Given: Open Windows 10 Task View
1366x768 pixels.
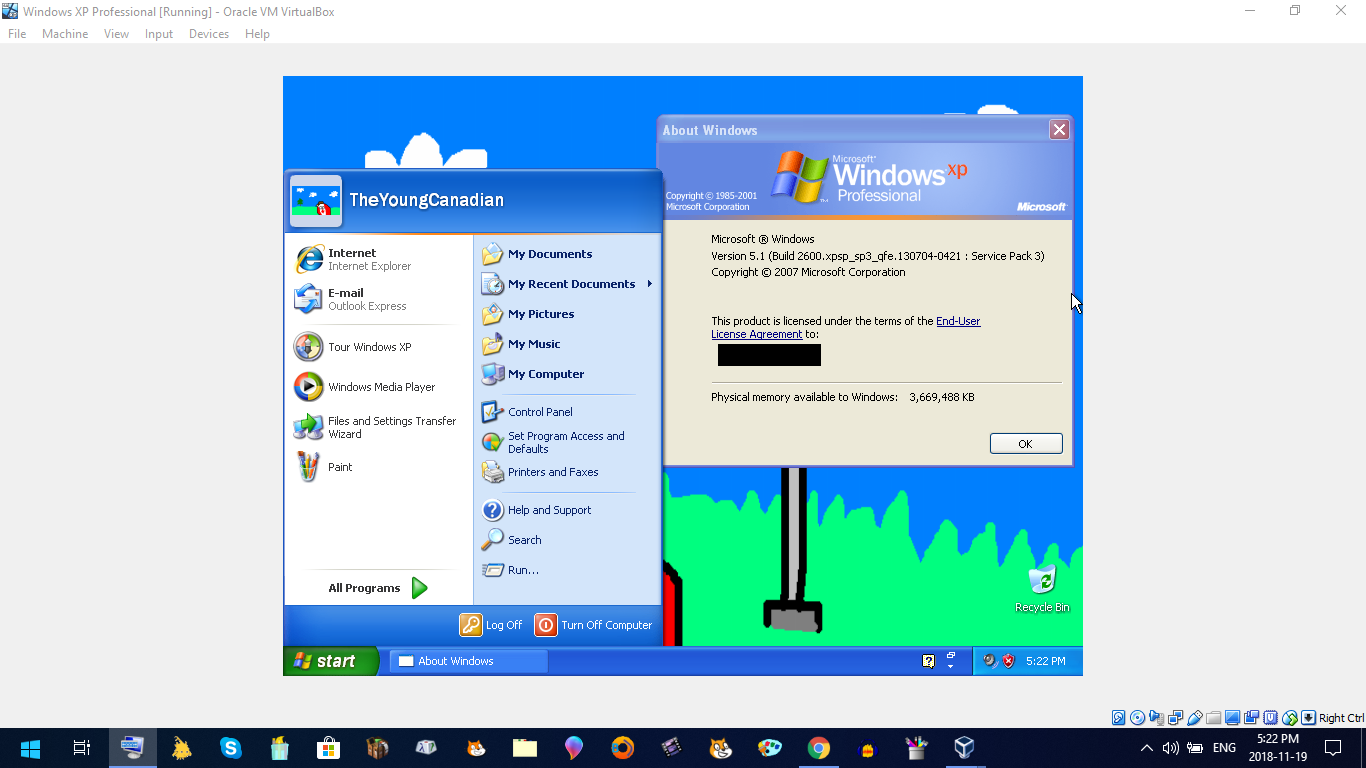Looking at the screenshot, I should pyautogui.click(x=82, y=748).
